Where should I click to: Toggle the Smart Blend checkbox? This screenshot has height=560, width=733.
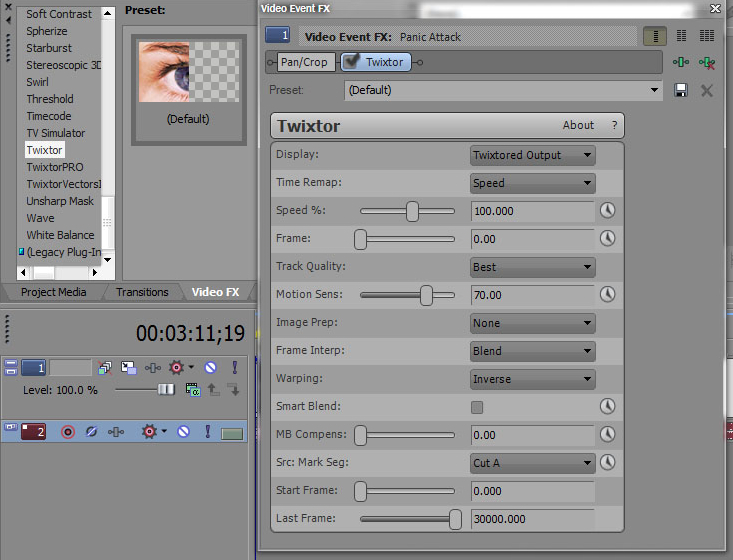tap(477, 407)
